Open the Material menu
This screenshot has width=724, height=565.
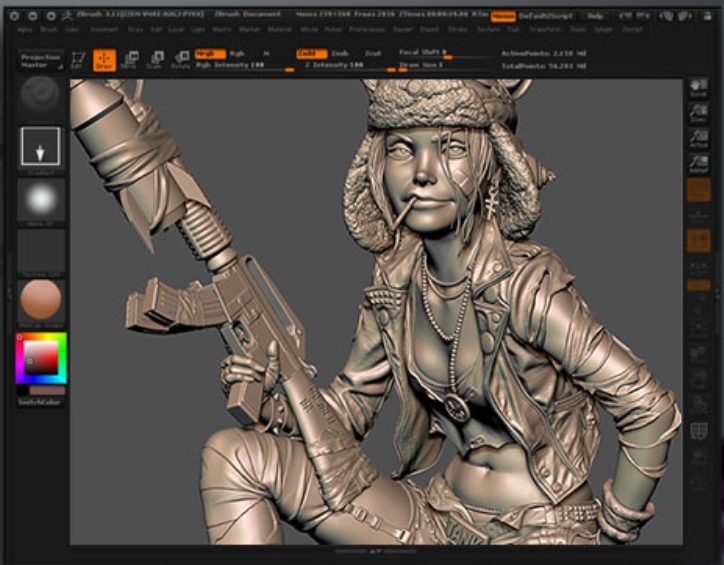[280, 30]
